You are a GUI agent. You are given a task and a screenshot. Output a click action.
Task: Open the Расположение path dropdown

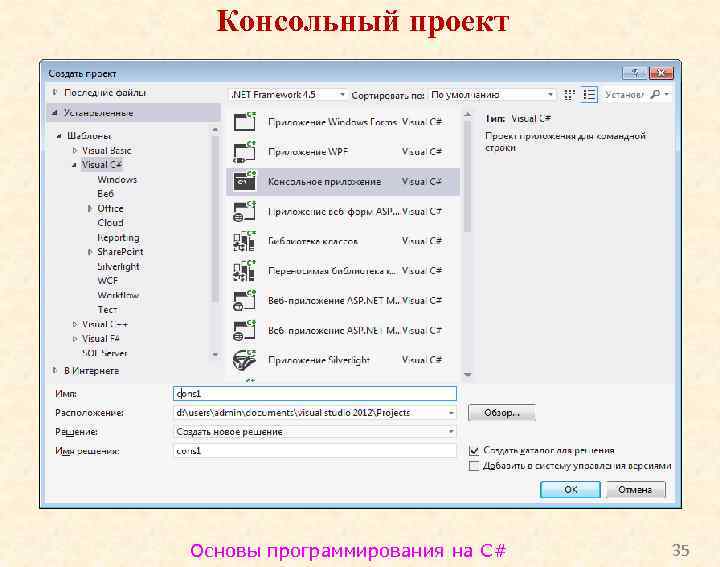pyautogui.click(x=451, y=413)
